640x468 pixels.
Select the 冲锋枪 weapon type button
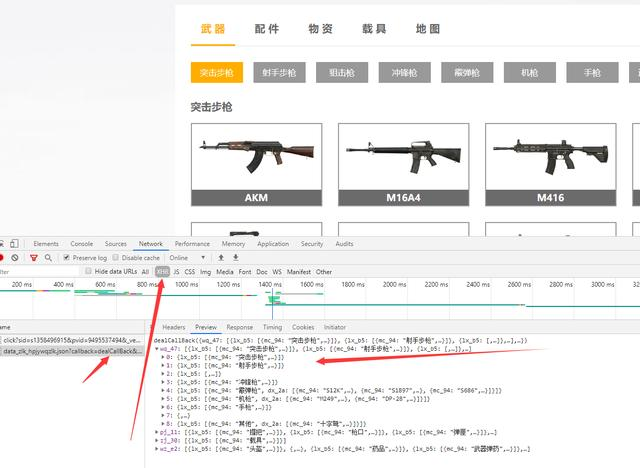tap(404, 73)
